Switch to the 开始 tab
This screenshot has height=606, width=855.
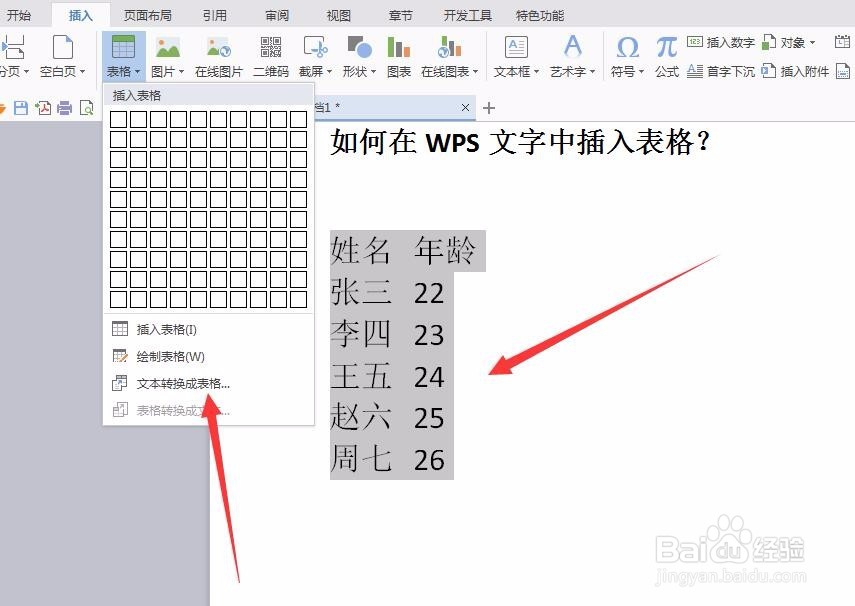[19, 15]
